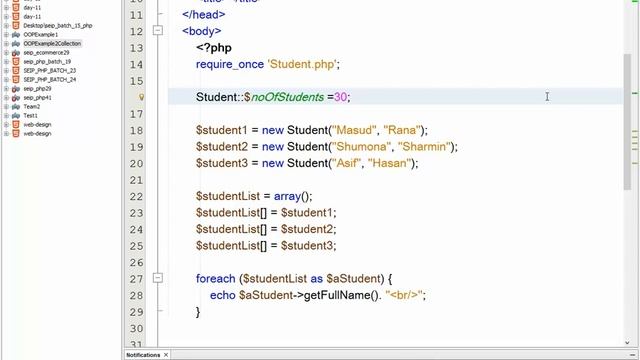Click the echo keyword on line 28
Viewport: 640px width, 360px height.
[x=222, y=295]
